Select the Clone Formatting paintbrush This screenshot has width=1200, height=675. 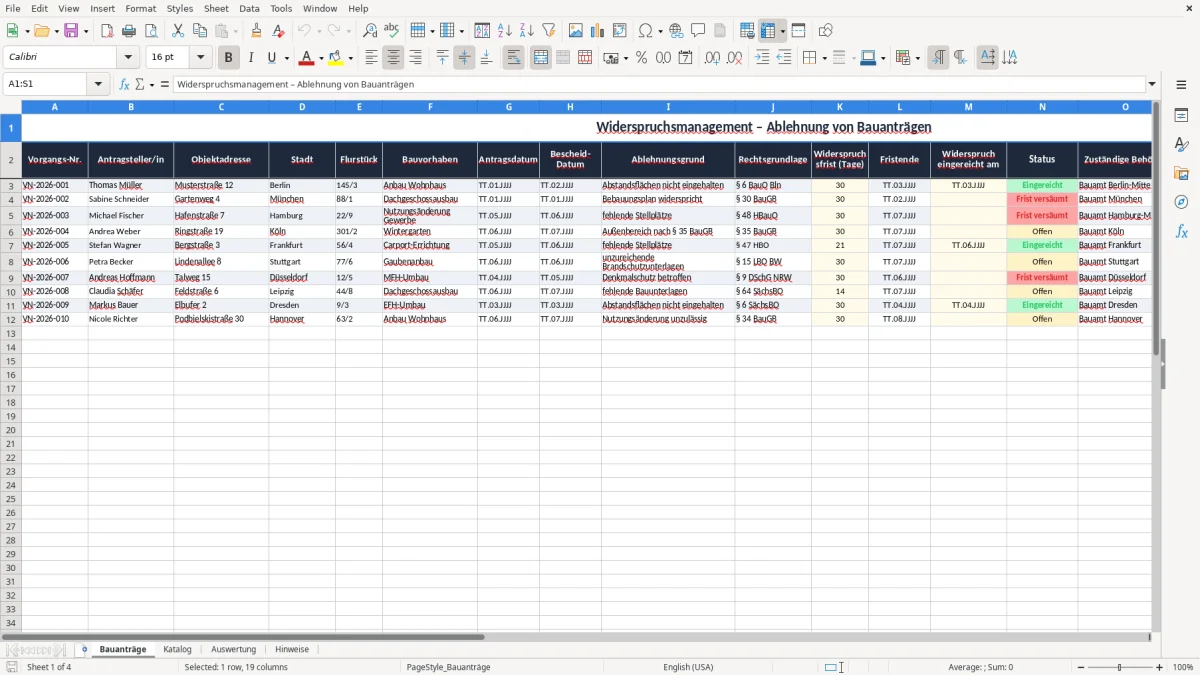[x=257, y=31]
